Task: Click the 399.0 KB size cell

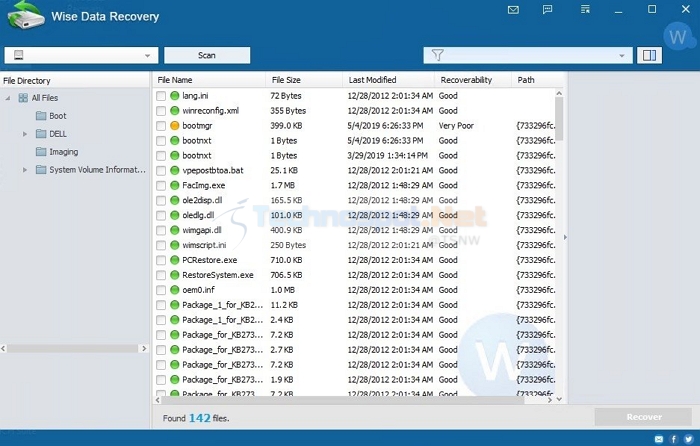Action: pos(286,126)
